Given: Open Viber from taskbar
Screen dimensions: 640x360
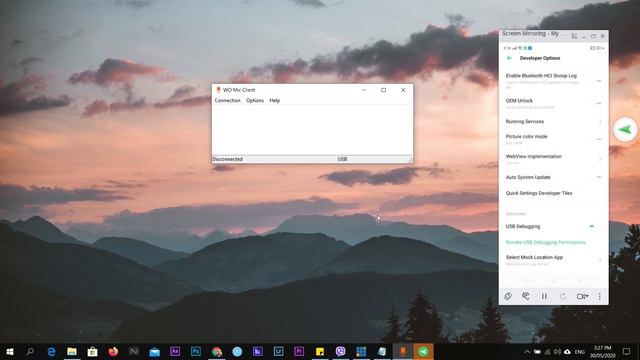Looking at the screenshot, I should click(340, 351).
